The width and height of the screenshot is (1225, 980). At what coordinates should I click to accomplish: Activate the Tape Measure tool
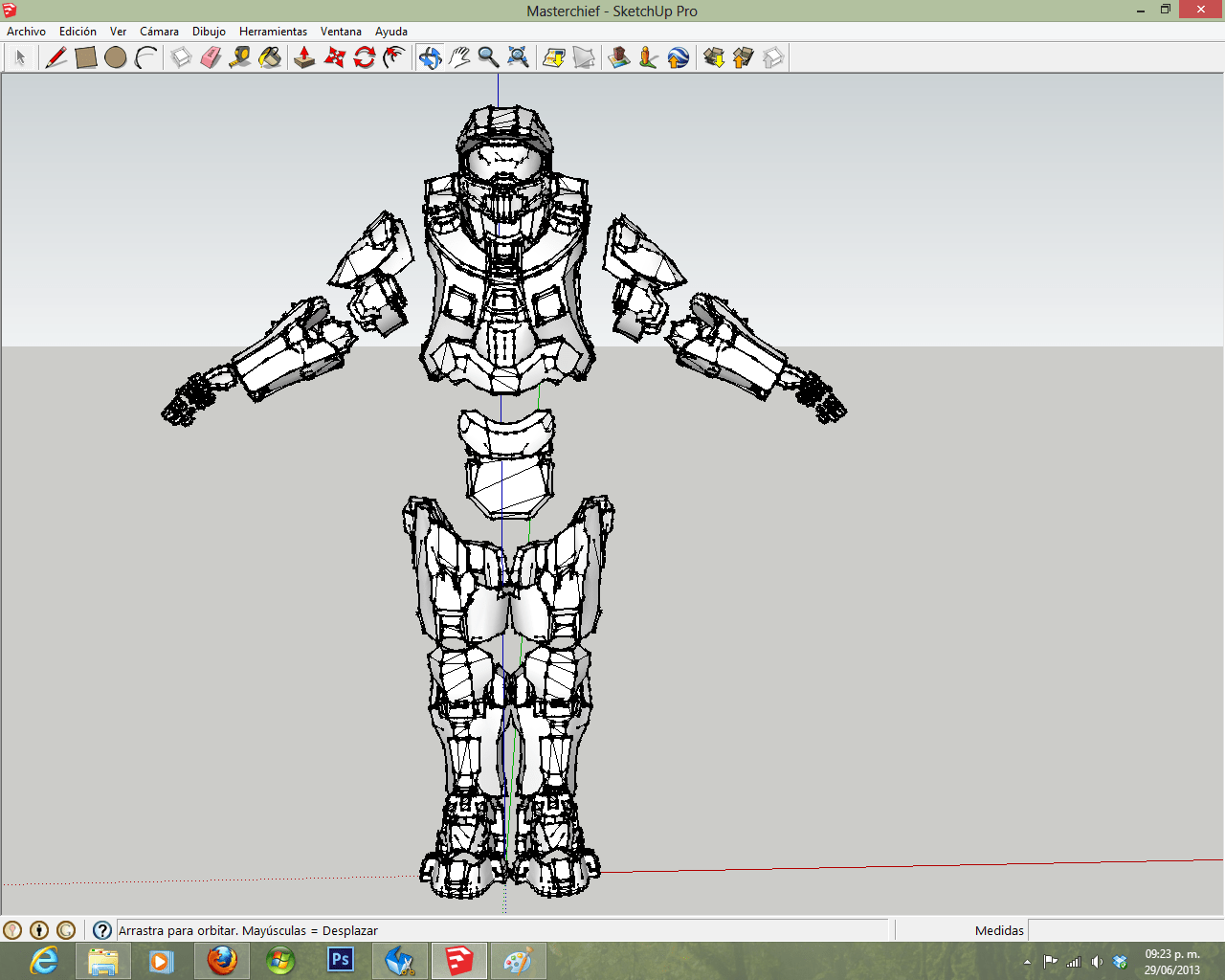(240, 58)
